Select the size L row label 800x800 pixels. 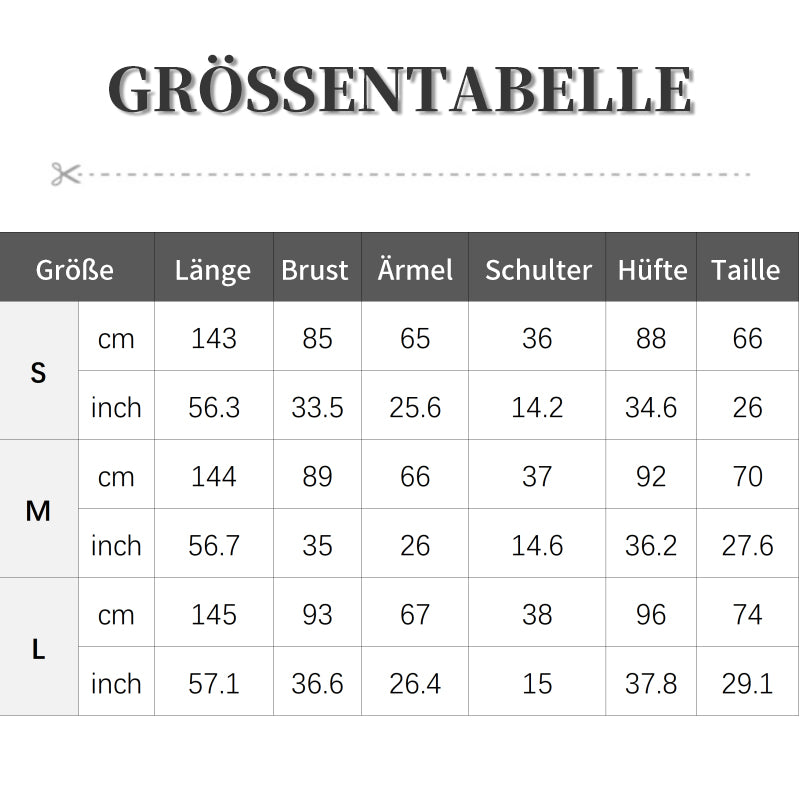pyautogui.click(x=38, y=649)
